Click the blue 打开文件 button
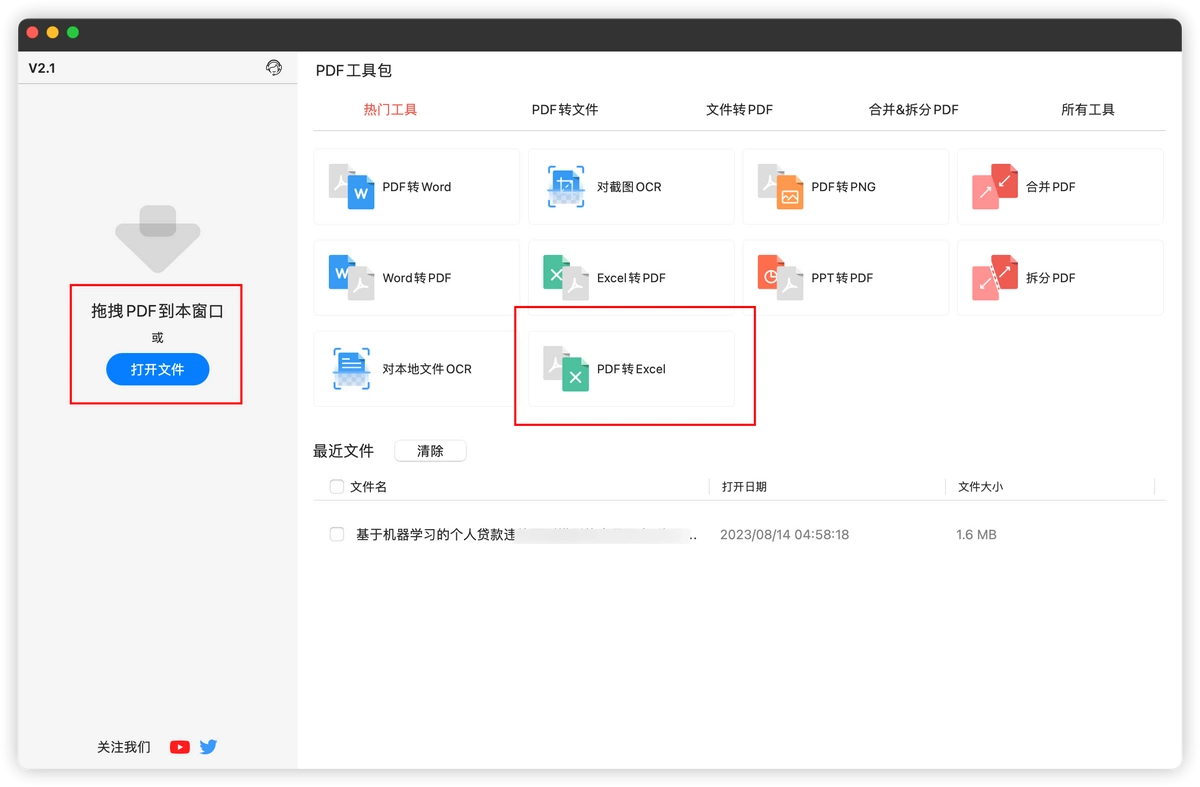 click(158, 370)
